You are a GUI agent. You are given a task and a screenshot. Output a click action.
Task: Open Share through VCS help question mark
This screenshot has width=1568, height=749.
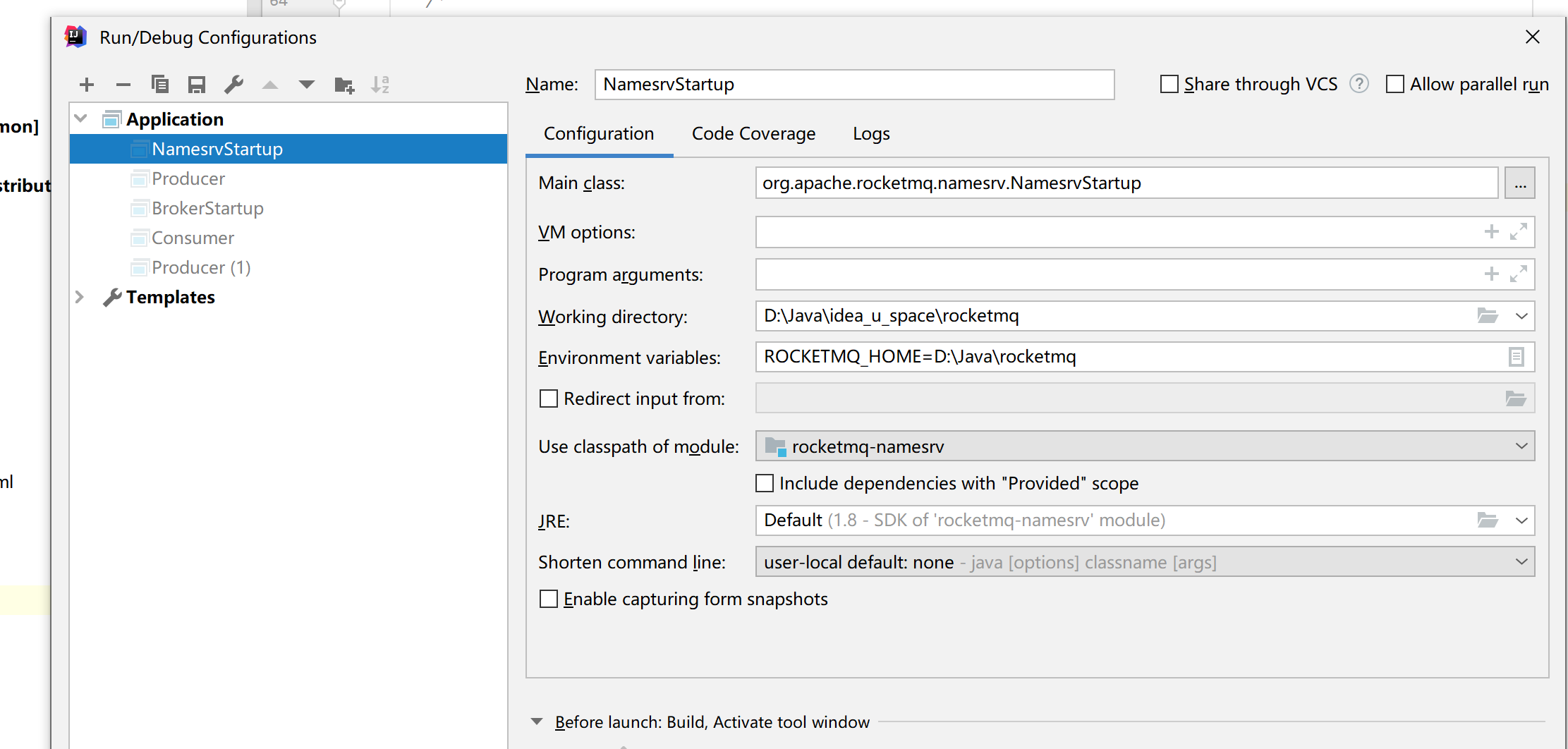(x=1359, y=84)
